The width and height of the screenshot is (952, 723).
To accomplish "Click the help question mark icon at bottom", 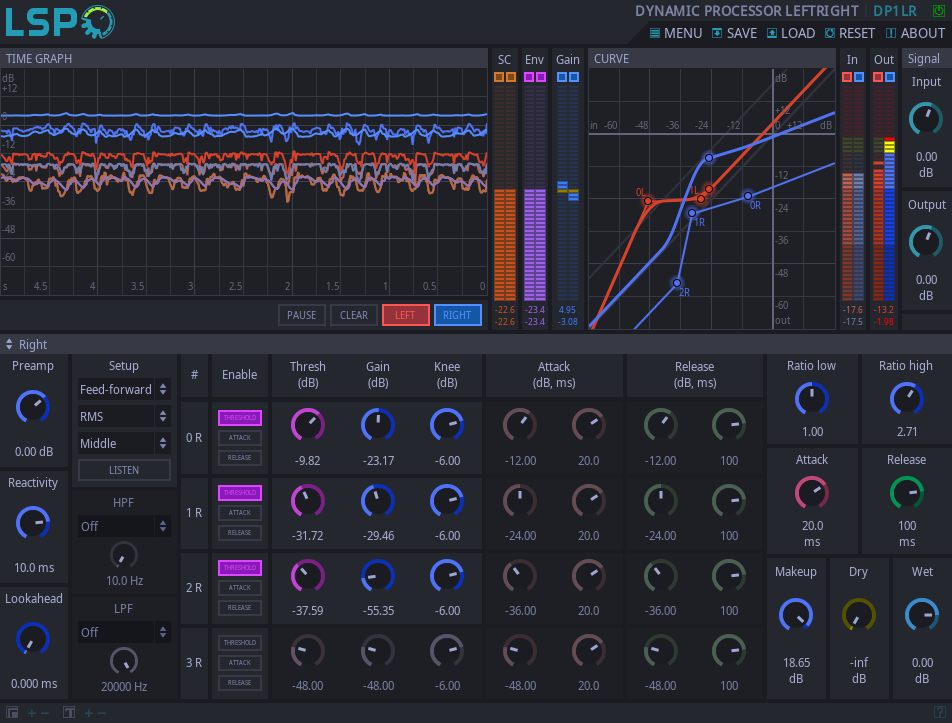I will 939,713.
